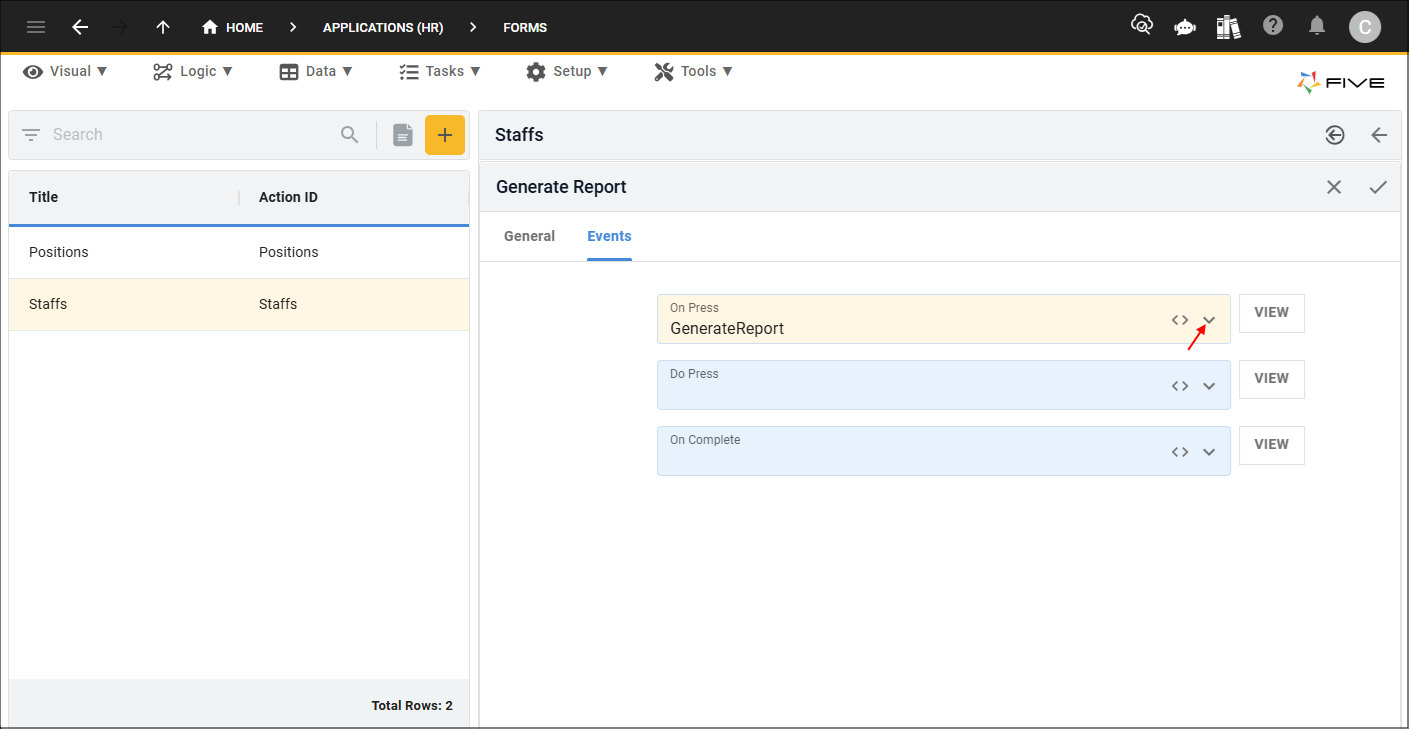Open the Data menu

click(316, 72)
